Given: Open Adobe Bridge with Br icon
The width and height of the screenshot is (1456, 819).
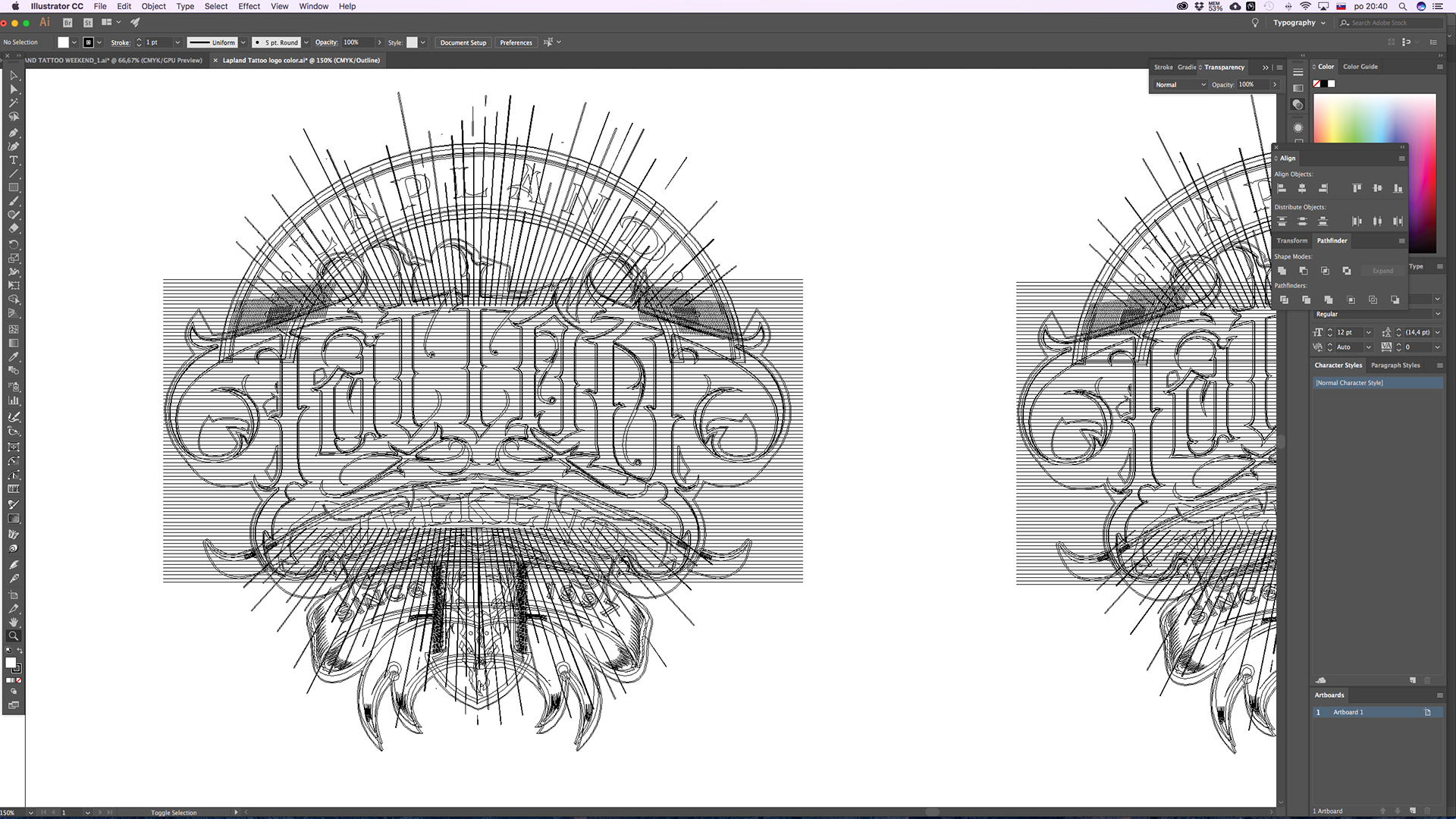Looking at the screenshot, I should (x=67, y=23).
